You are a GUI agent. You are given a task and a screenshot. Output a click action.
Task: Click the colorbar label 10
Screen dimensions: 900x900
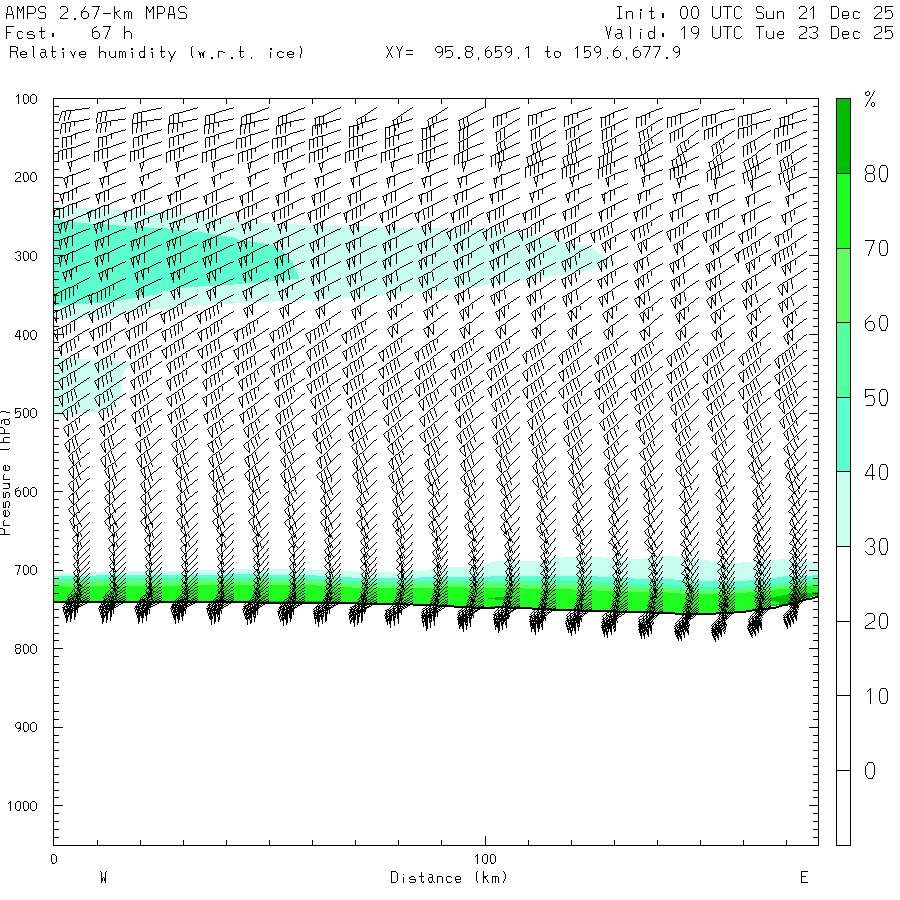pos(876,696)
